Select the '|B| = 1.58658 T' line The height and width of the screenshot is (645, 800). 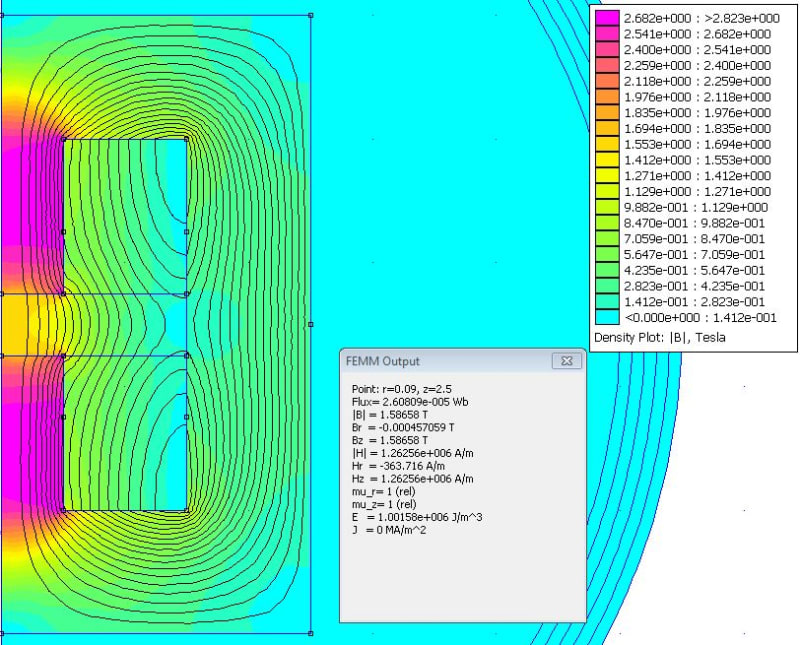390,414
